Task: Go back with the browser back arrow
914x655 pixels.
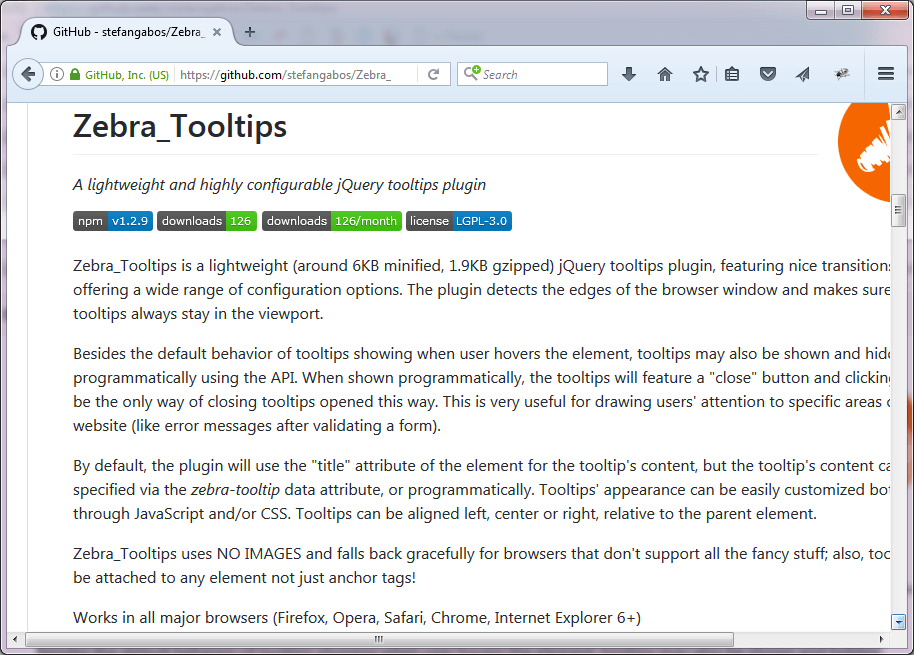Action: pyautogui.click(x=28, y=74)
